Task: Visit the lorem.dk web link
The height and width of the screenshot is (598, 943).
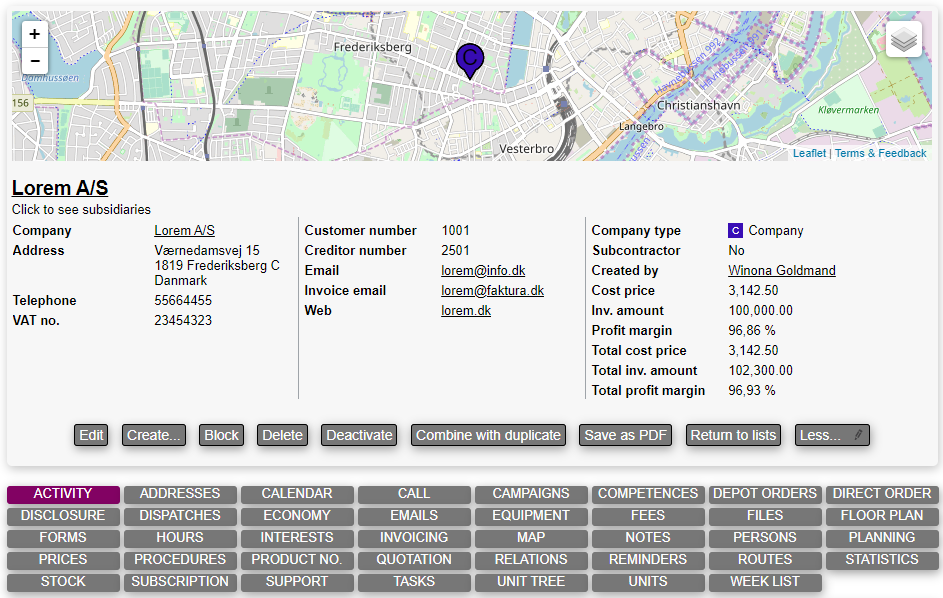Action: (x=466, y=311)
